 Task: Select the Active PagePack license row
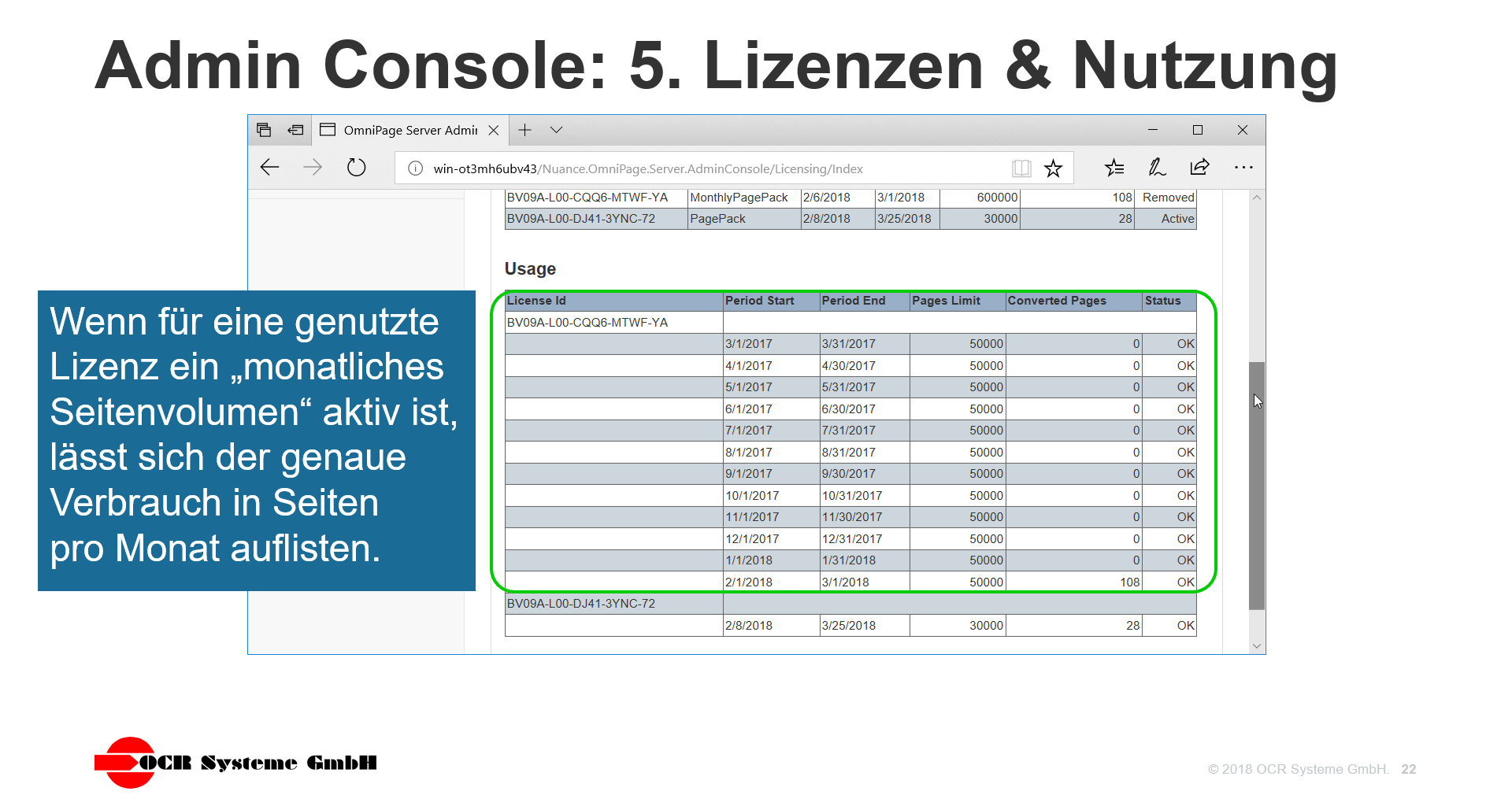tap(850, 219)
